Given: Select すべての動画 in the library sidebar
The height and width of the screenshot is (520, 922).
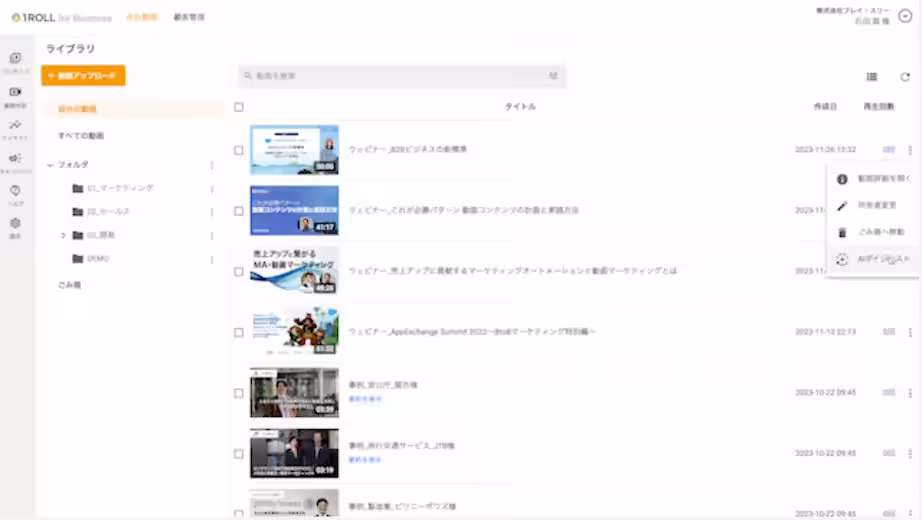Looking at the screenshot, I should 81,136.
